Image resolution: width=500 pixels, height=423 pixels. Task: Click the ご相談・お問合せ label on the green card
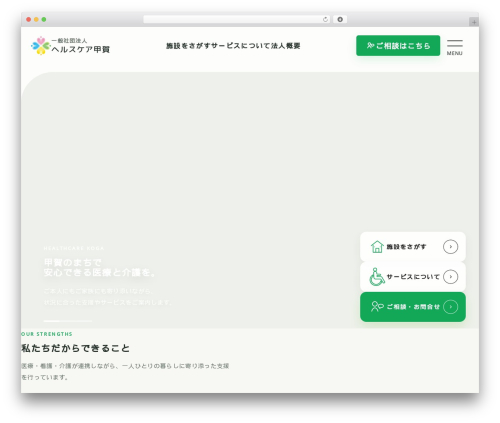pyautogui.click(x=413, y=307)
